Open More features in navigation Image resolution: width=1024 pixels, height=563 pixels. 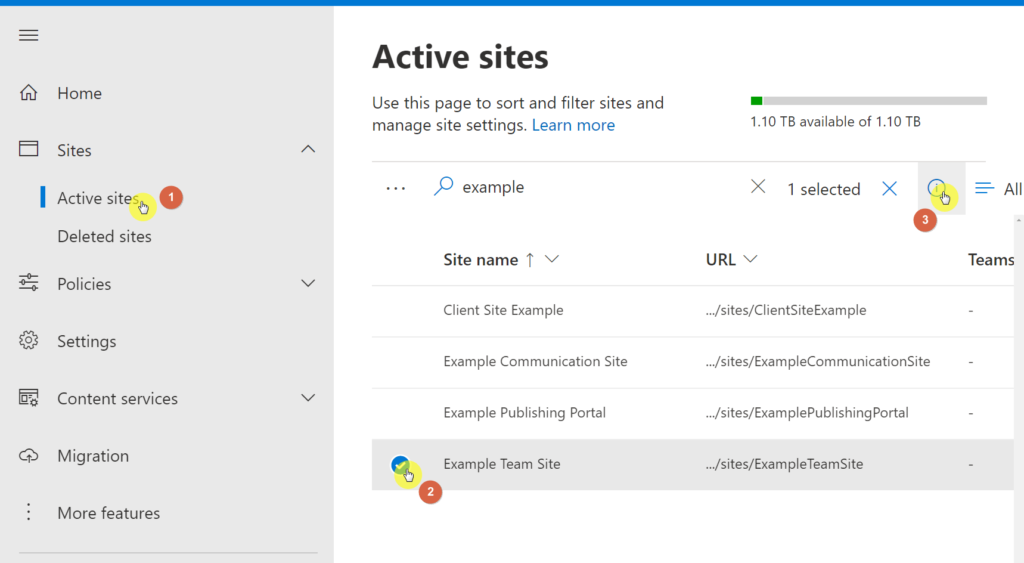point(108,513)
